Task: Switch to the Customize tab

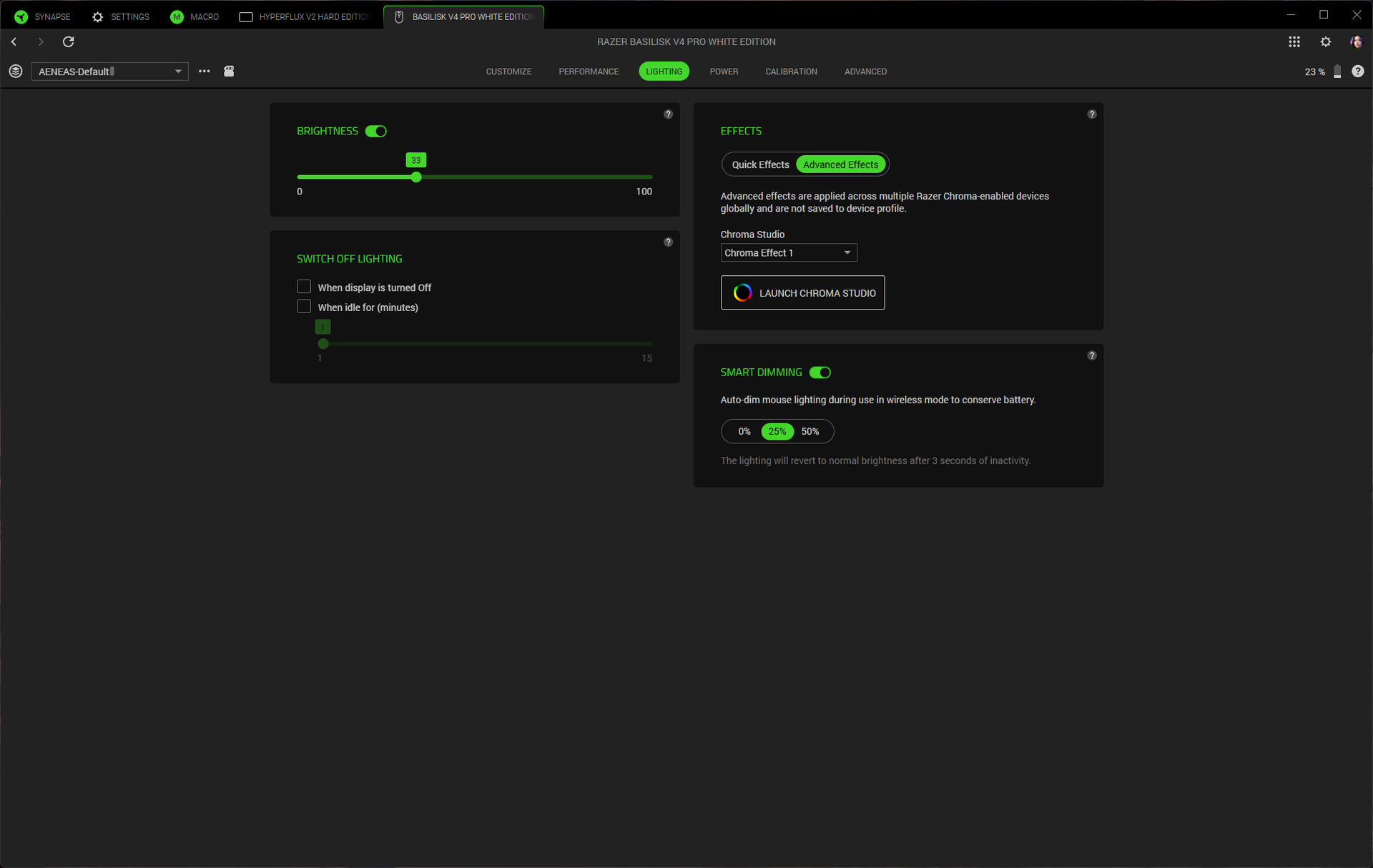Action: (x=508, y=71)
